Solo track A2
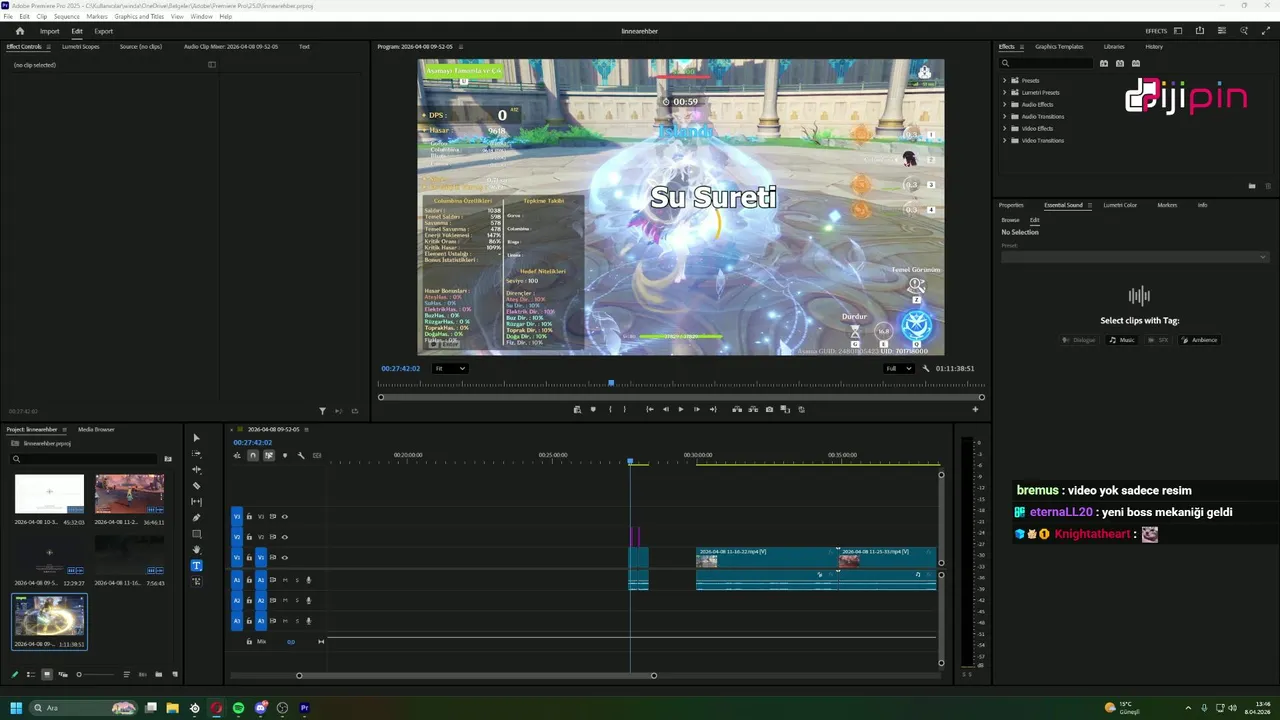The height and width of the screenshot is (720, 1280). [x=296, y=601]
